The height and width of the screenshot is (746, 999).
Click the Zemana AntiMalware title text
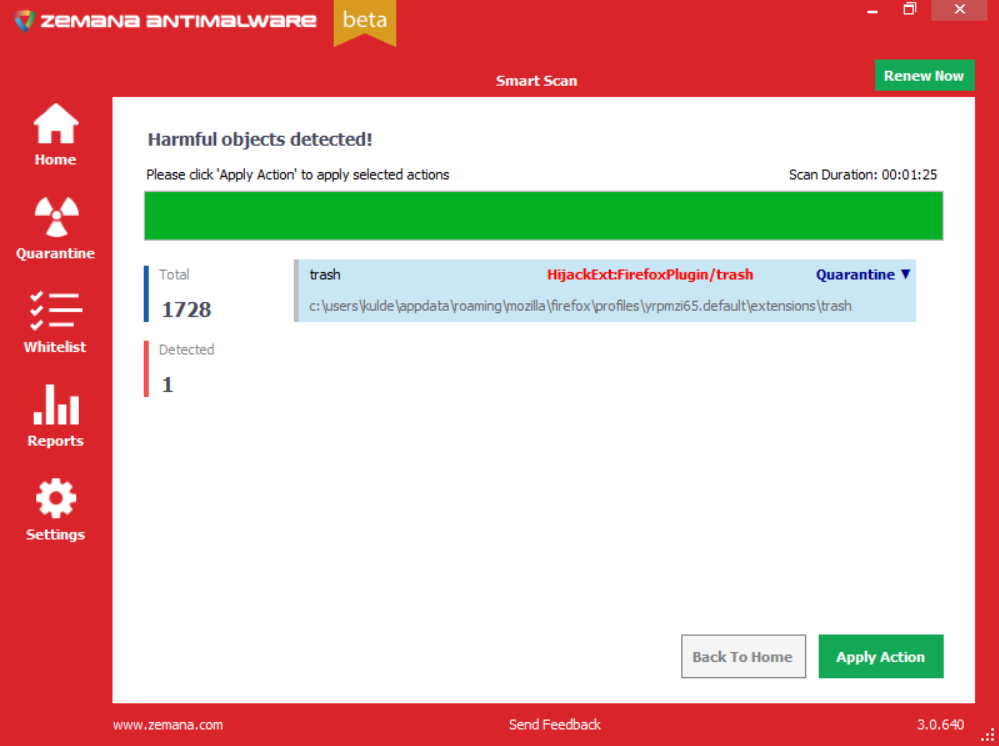[x=178, y=20]
